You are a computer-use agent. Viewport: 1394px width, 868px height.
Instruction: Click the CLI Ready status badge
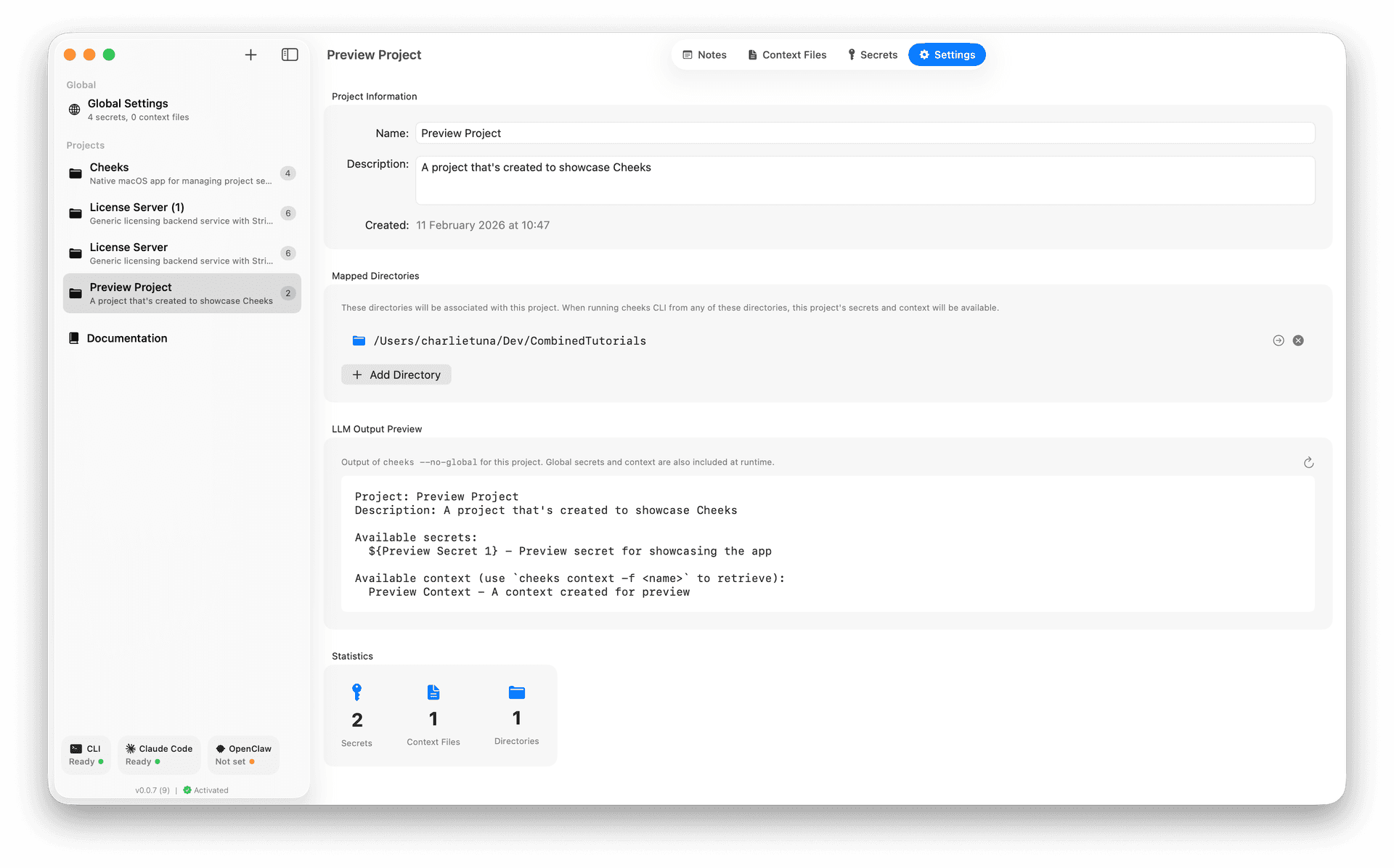tap(86, 755)
